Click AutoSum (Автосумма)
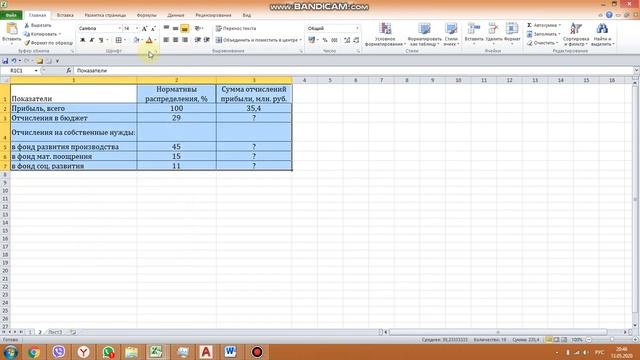Viewport: 640px width, 360px height. tap(544, 25)
